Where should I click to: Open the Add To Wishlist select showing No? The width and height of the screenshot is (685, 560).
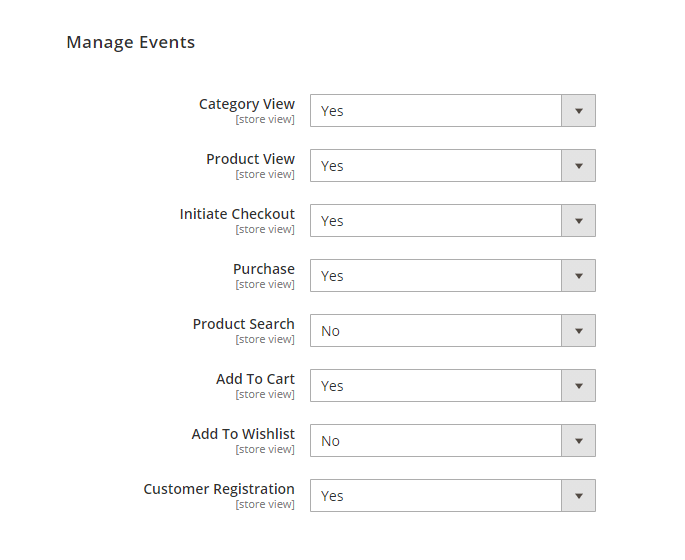click(436, 441)
